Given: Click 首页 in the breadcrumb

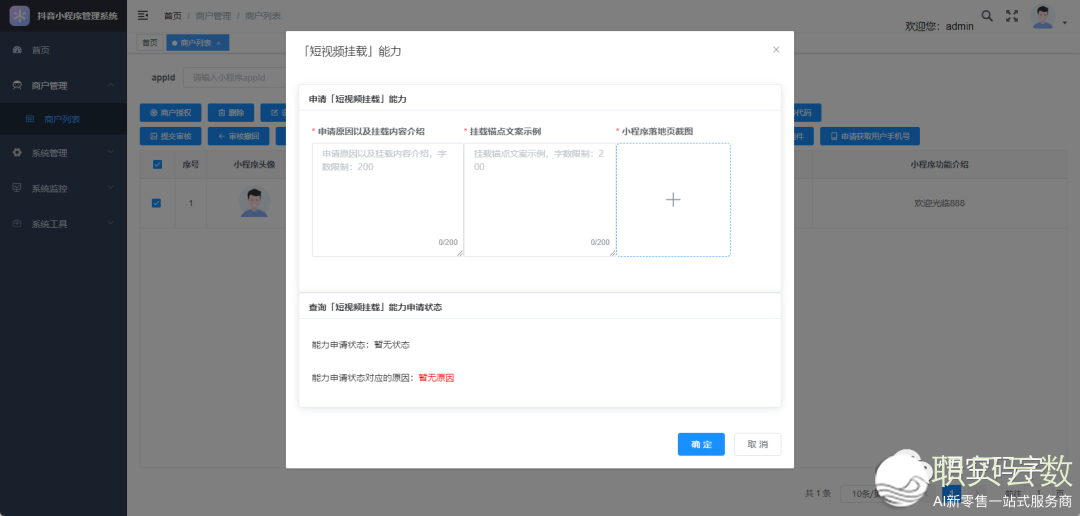Looking at the screenshot, I should (173, 16).
